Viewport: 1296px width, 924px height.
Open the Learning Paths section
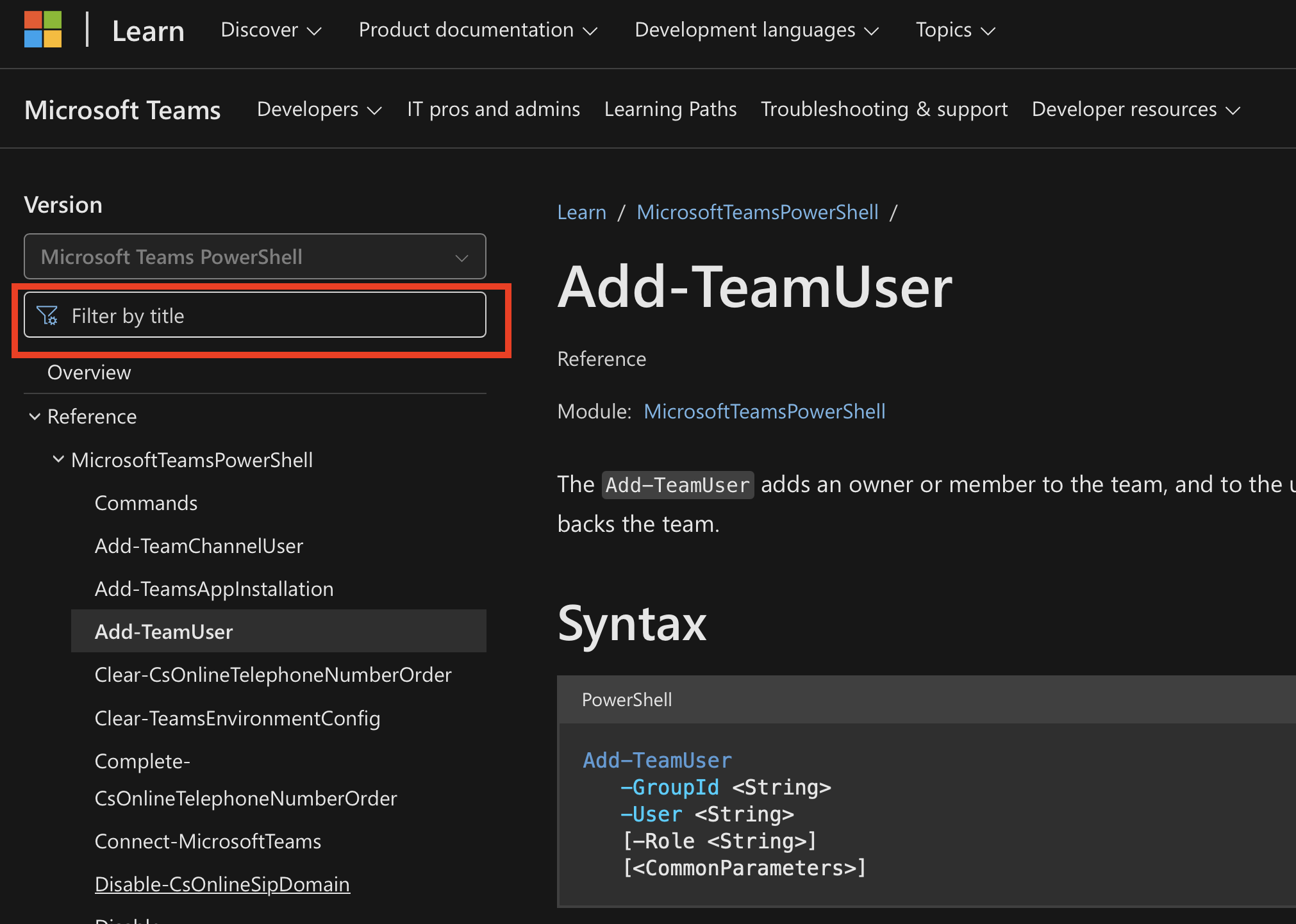click(670, 109)
